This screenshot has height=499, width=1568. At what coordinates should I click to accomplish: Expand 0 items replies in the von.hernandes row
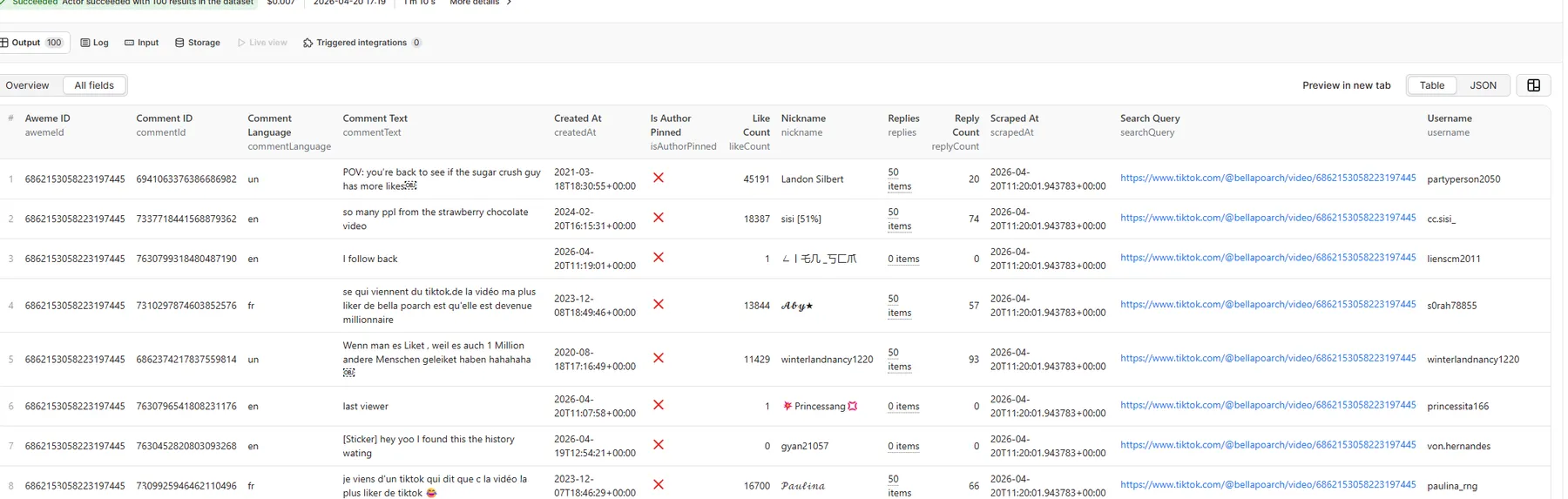(x=903, y=446)
